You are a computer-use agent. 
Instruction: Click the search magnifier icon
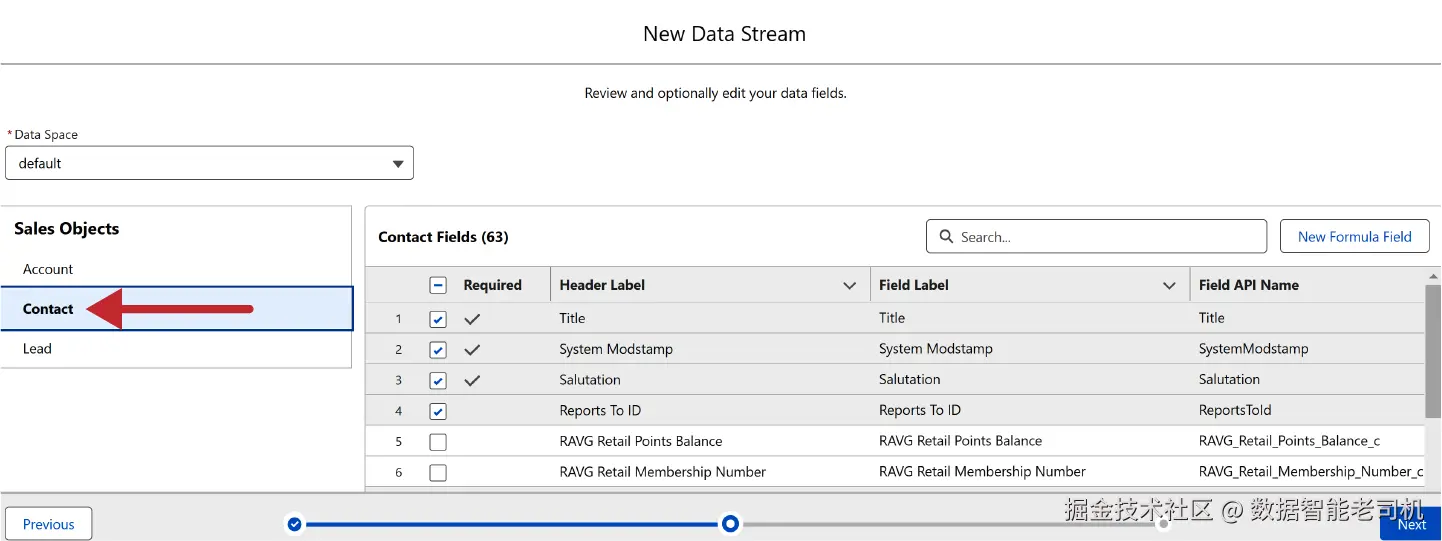(946, 237)
